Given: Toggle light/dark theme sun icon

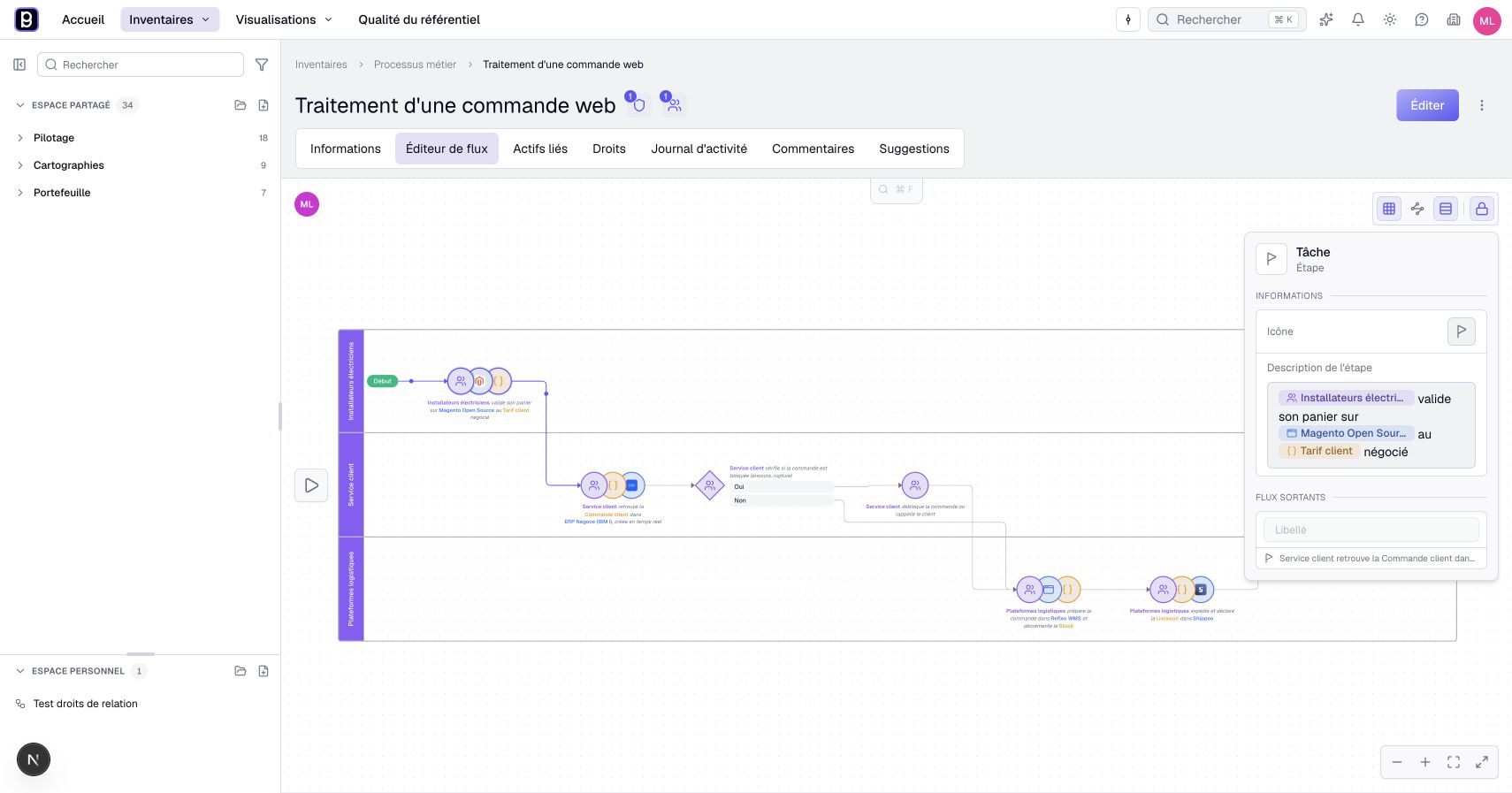Looking at the screenshot, I should click(1390, 19).
